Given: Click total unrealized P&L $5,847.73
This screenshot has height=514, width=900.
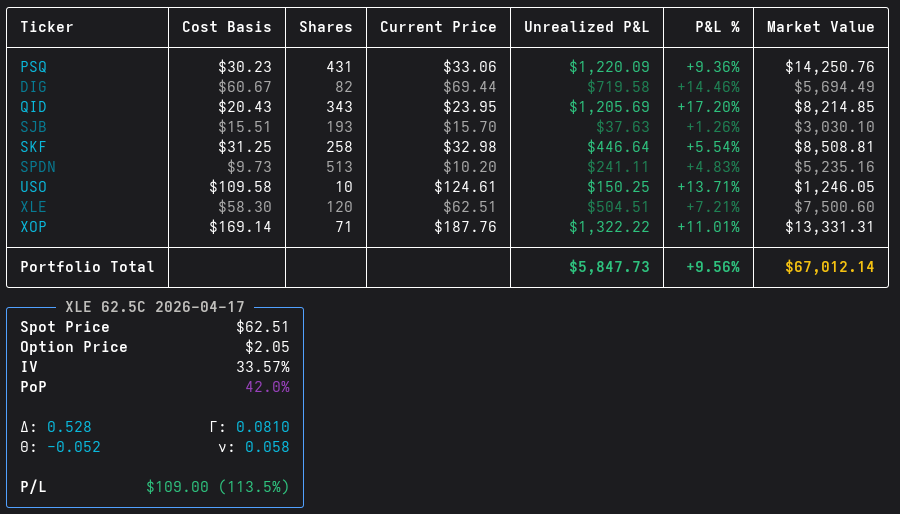Looking at the screenshot, I should point(609,267).
